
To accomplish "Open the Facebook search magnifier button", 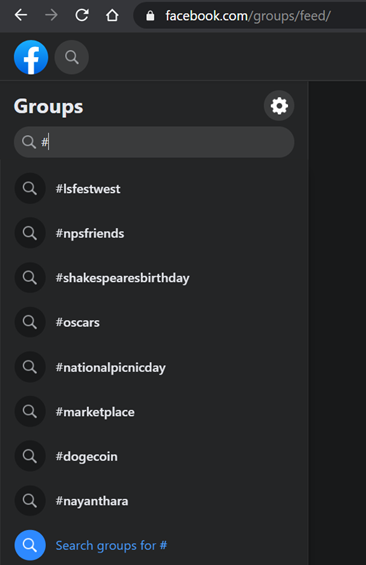I will 72,57.
